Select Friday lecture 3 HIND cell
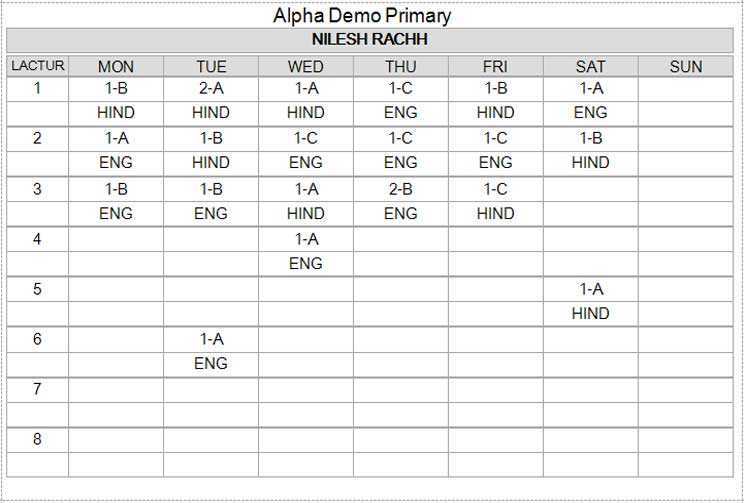745x503 pixels. (x=496, y=214)
